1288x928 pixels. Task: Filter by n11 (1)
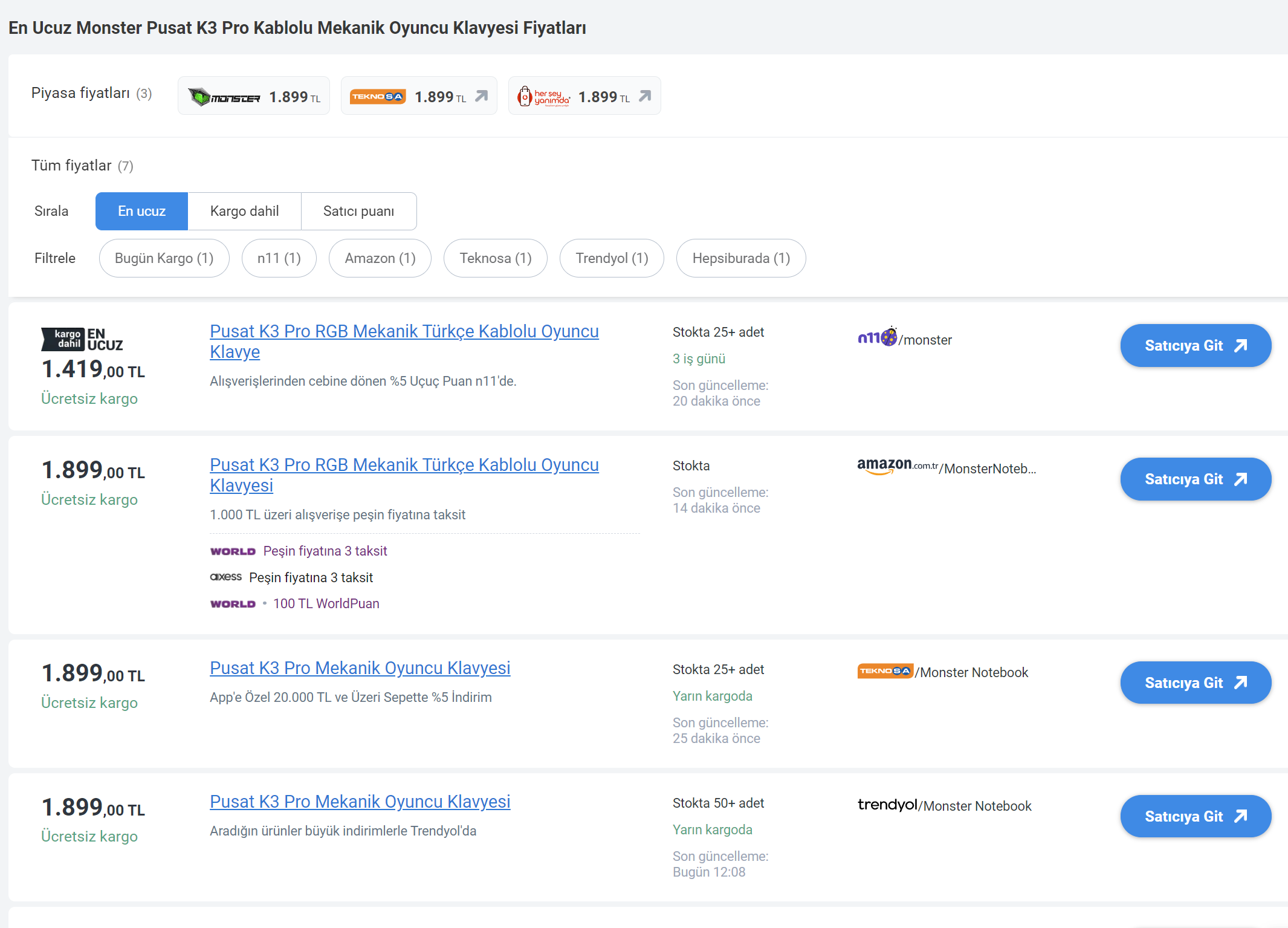[x=279, y=258]
